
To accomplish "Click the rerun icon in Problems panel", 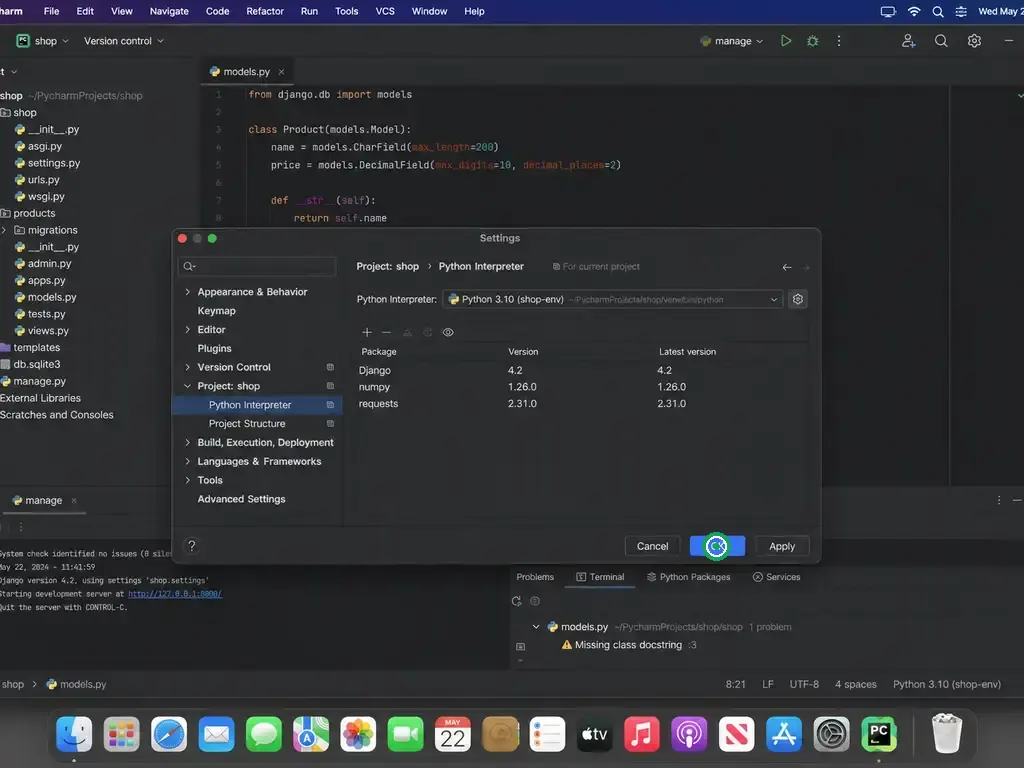I will 517,601.
